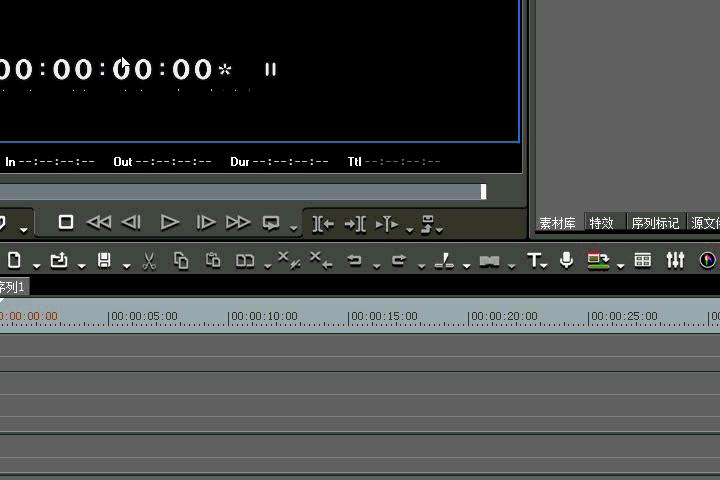Toggle the Bin window icon
This screenshot has width=720, height=480.
coord(642,260)
